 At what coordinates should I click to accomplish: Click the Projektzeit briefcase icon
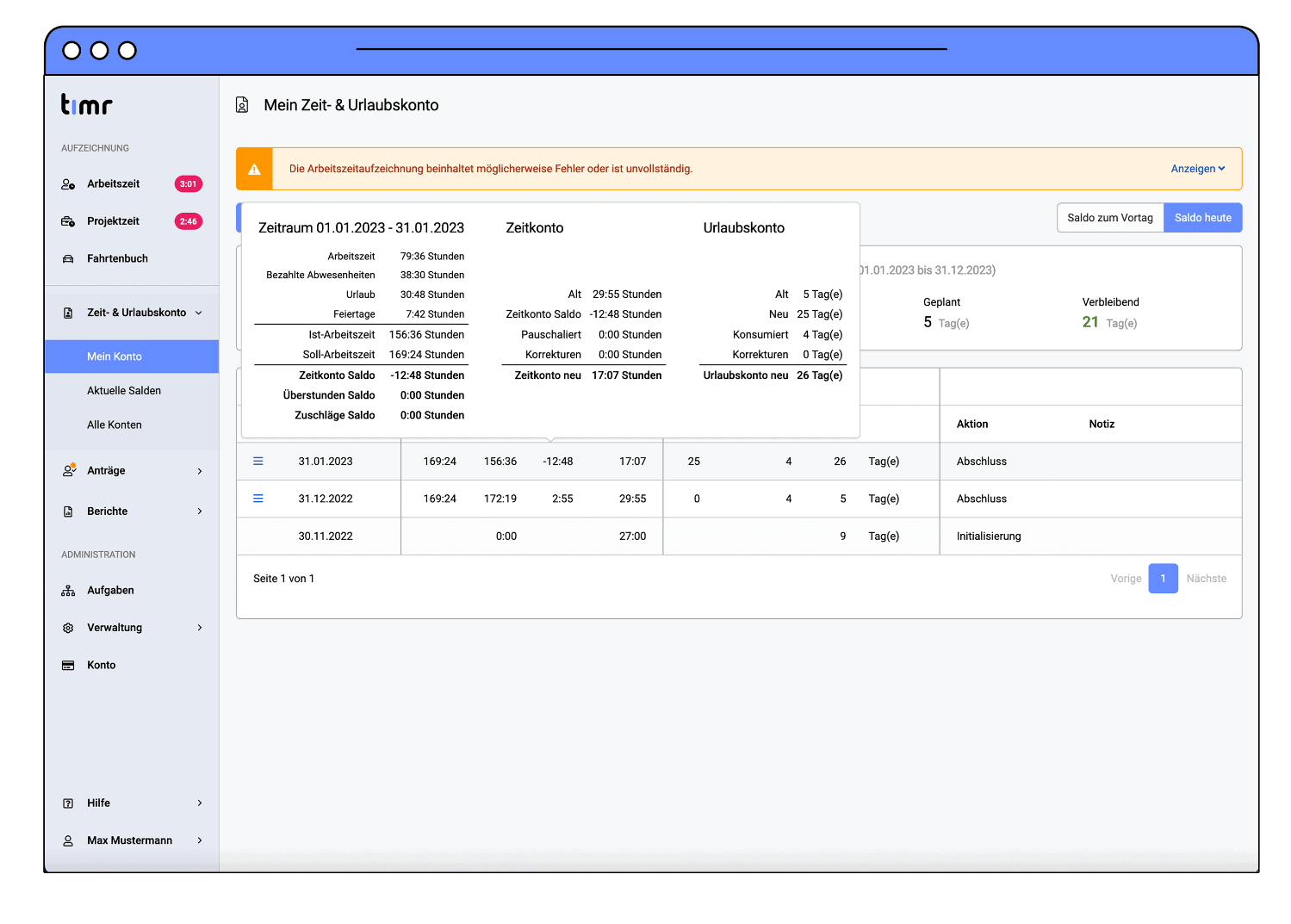coord(68,221)
